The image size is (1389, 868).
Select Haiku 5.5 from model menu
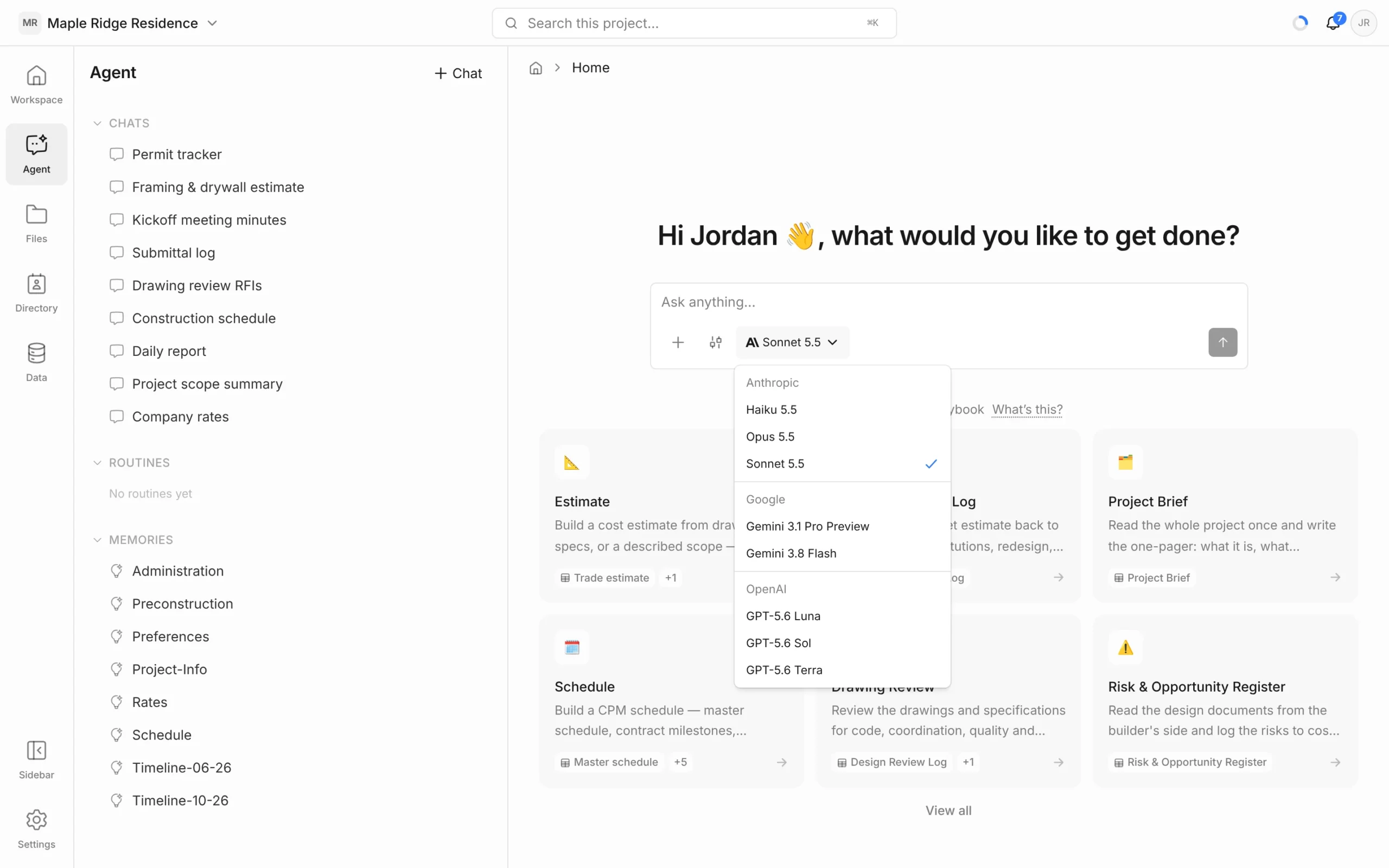(x=842, y=409)
